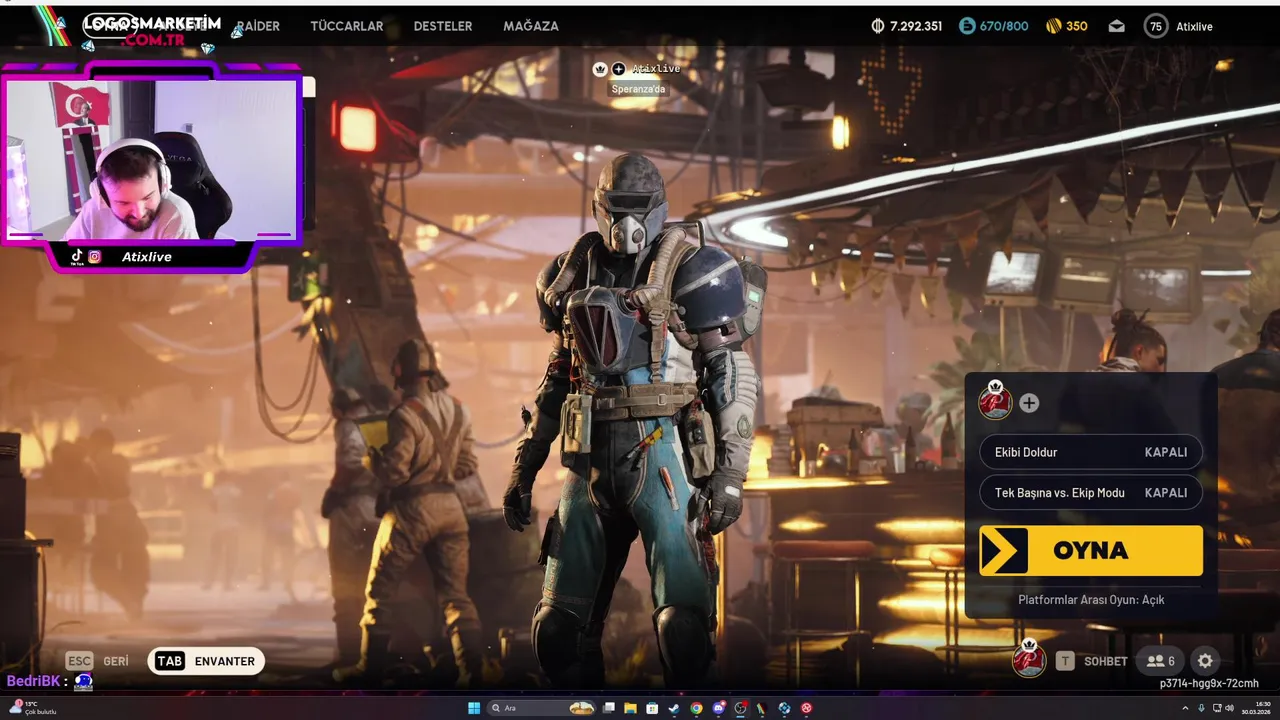Open Google Chrome from taskbar
This screenshot has width=1280, height=720.
(x=696, y=708)
